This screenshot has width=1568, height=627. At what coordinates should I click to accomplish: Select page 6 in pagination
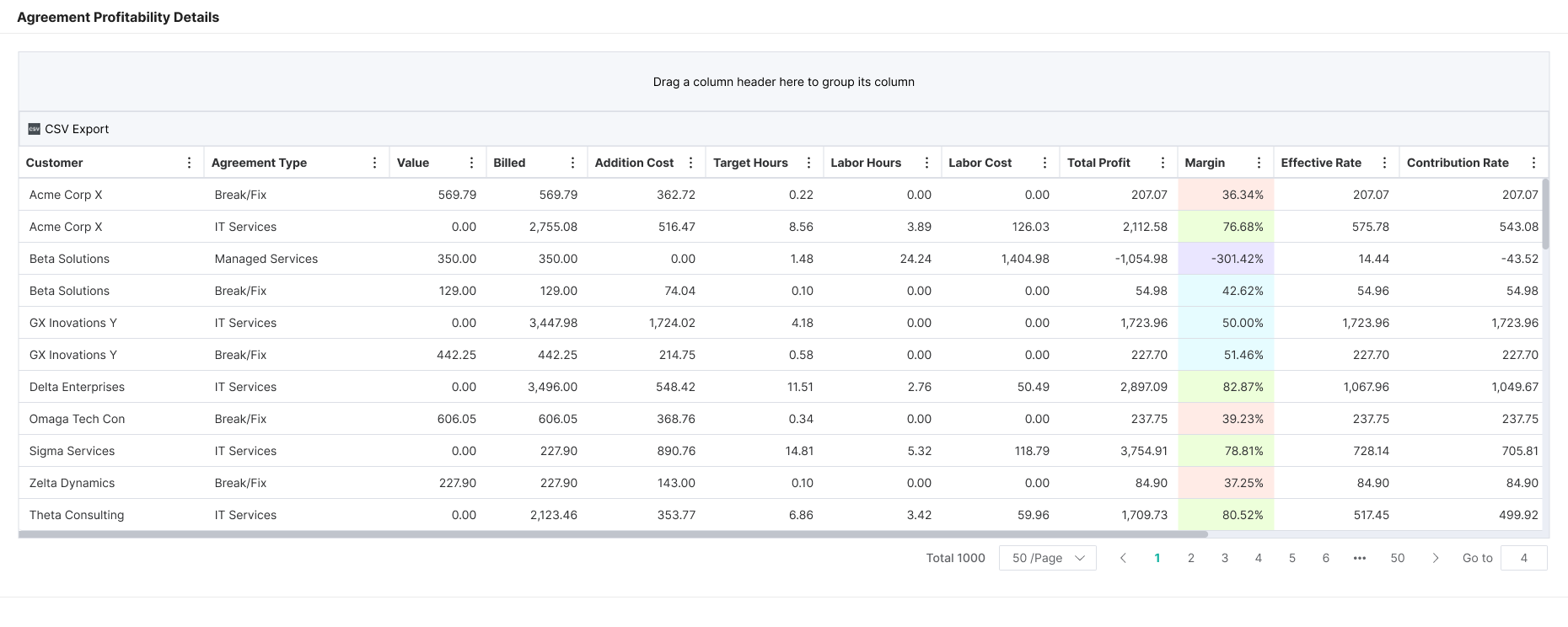(1326, 558)
